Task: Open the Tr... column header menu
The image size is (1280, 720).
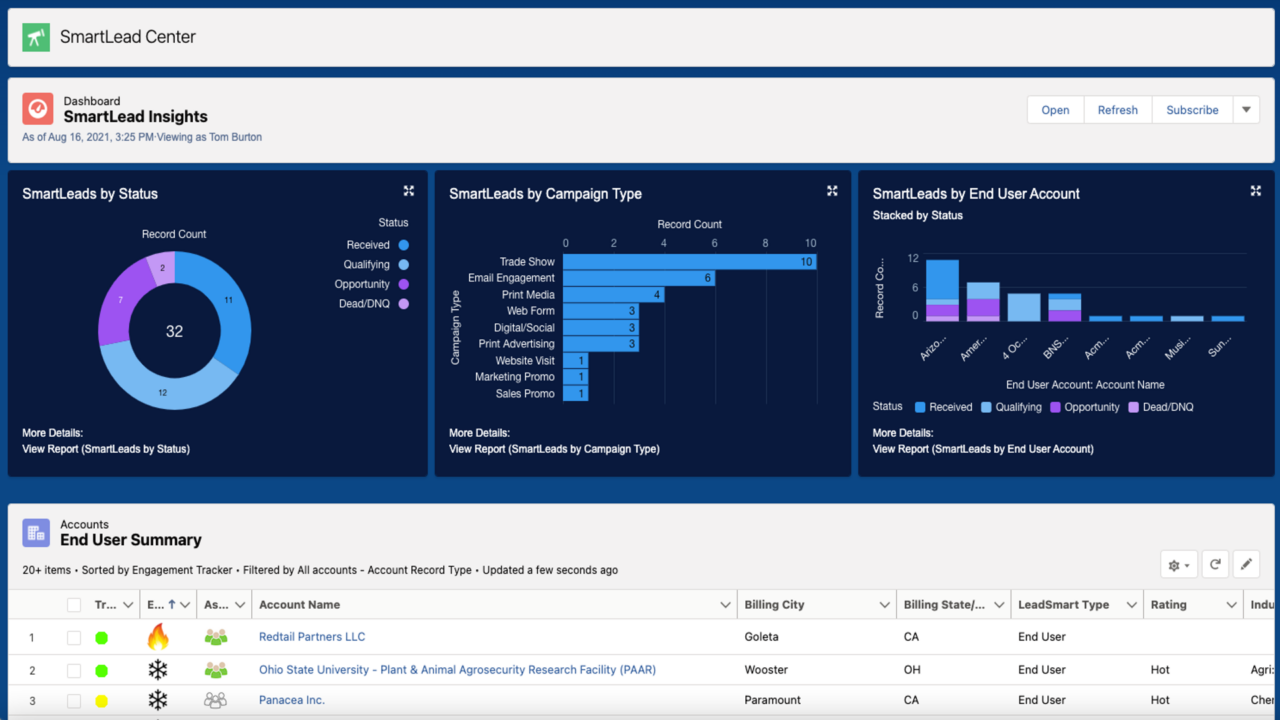Action: coord(128,605)
